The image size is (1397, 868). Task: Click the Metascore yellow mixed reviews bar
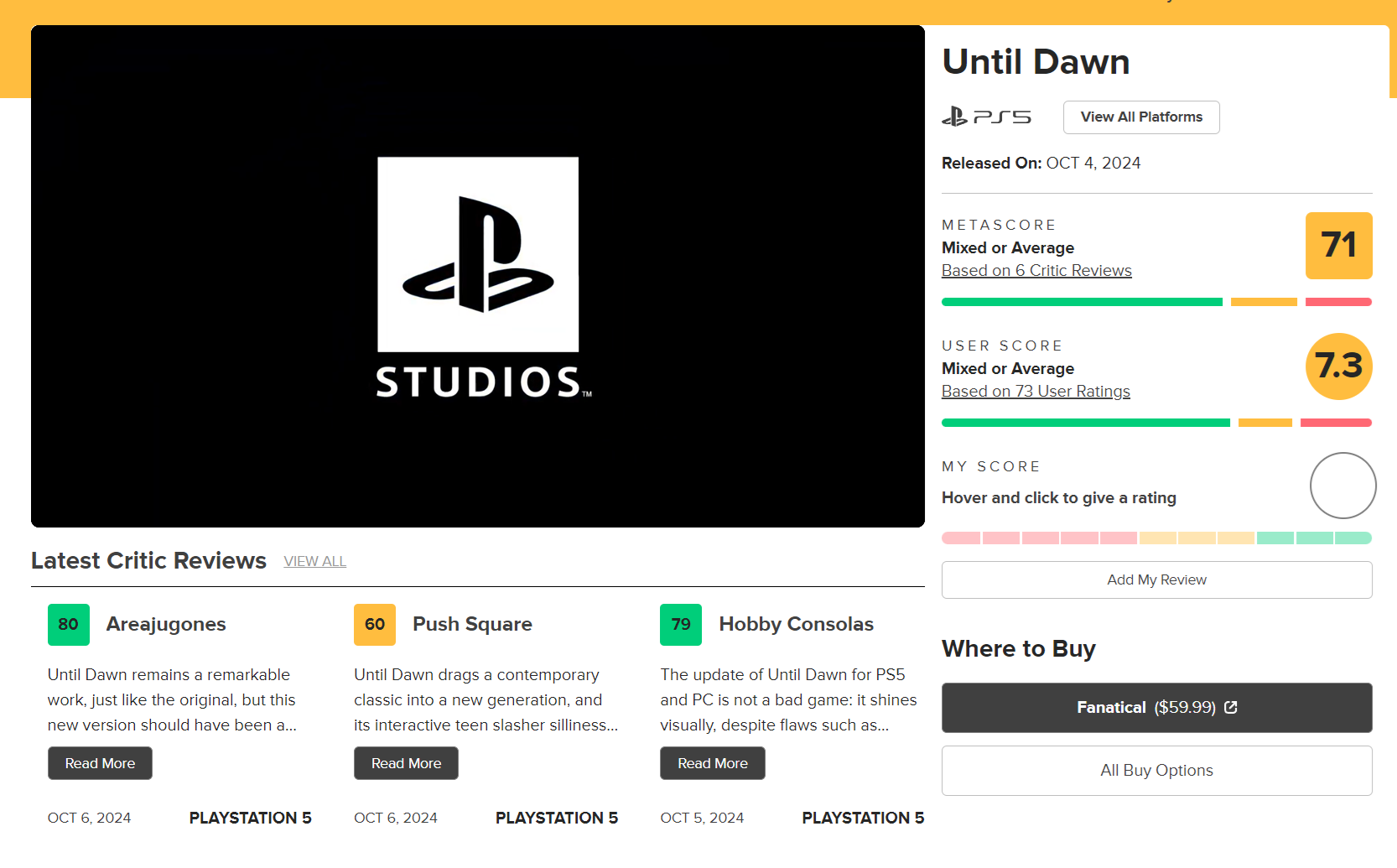tap(1264, 302)
